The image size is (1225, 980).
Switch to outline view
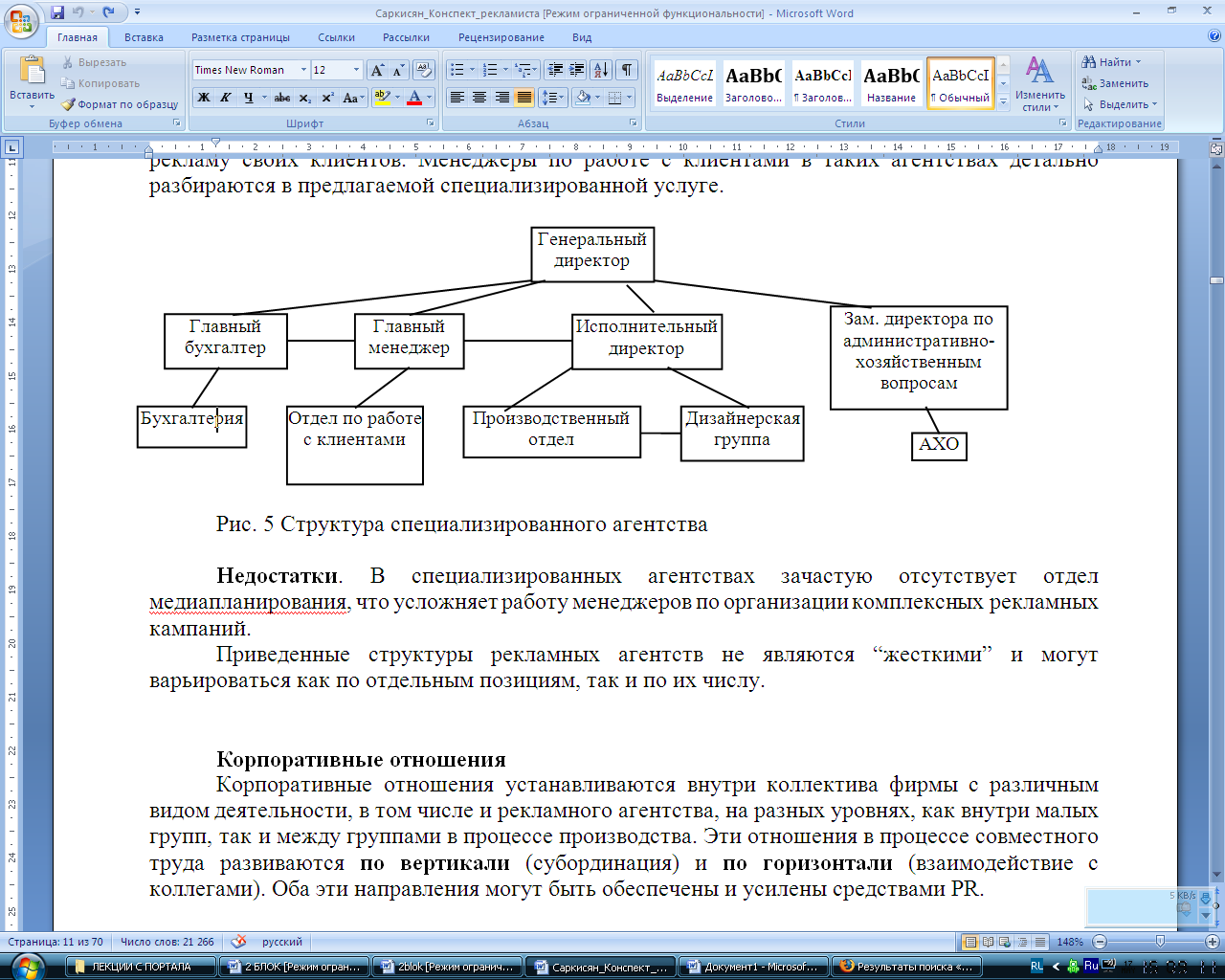point(1023,942)
